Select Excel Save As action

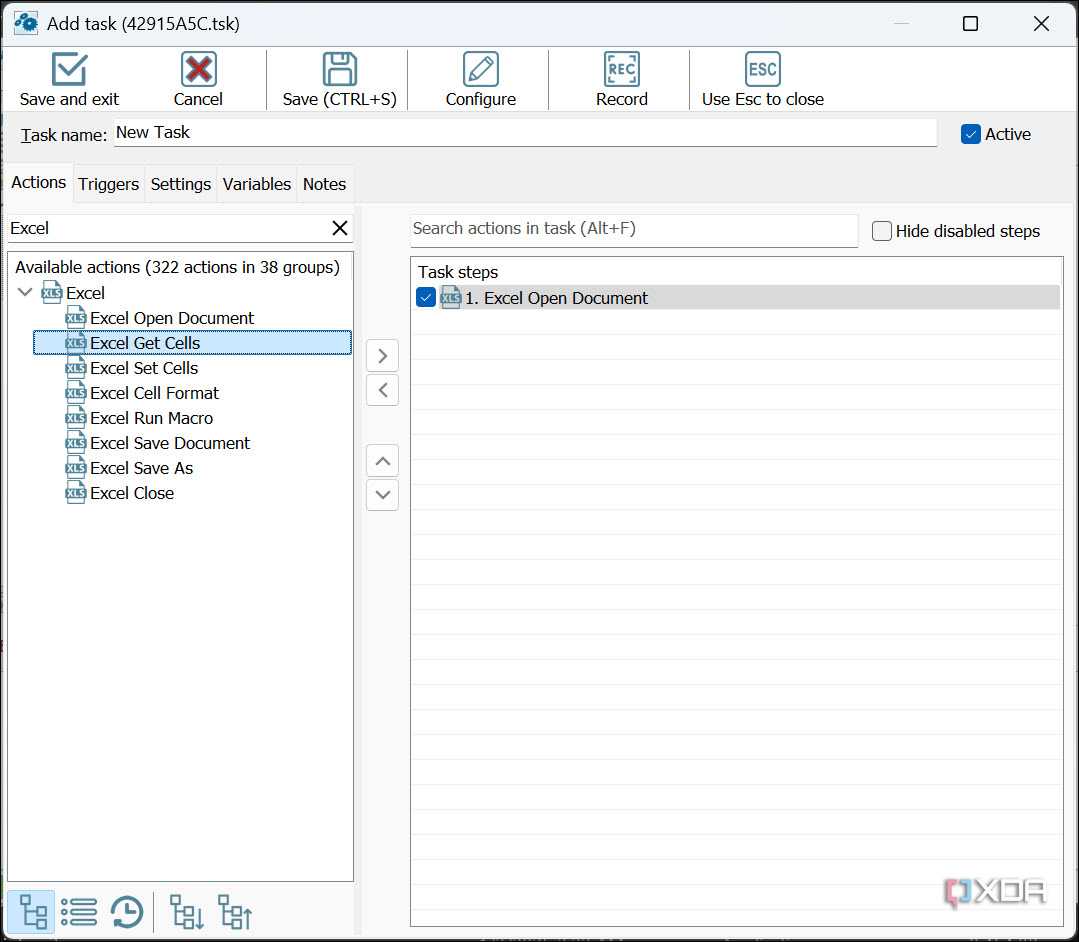click(x=141, y=468)
